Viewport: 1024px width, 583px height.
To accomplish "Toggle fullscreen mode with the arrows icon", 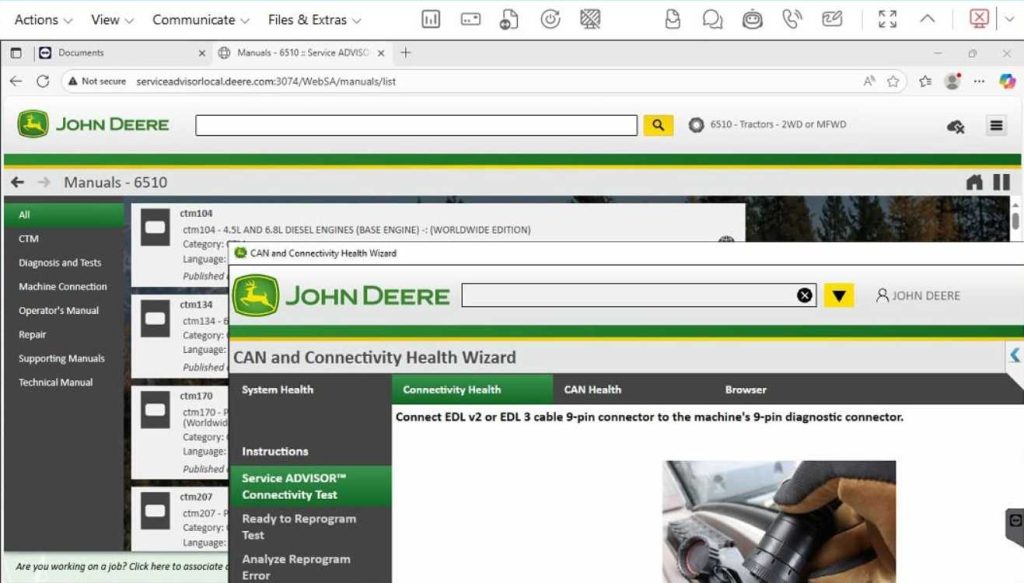I will point(888,20).
